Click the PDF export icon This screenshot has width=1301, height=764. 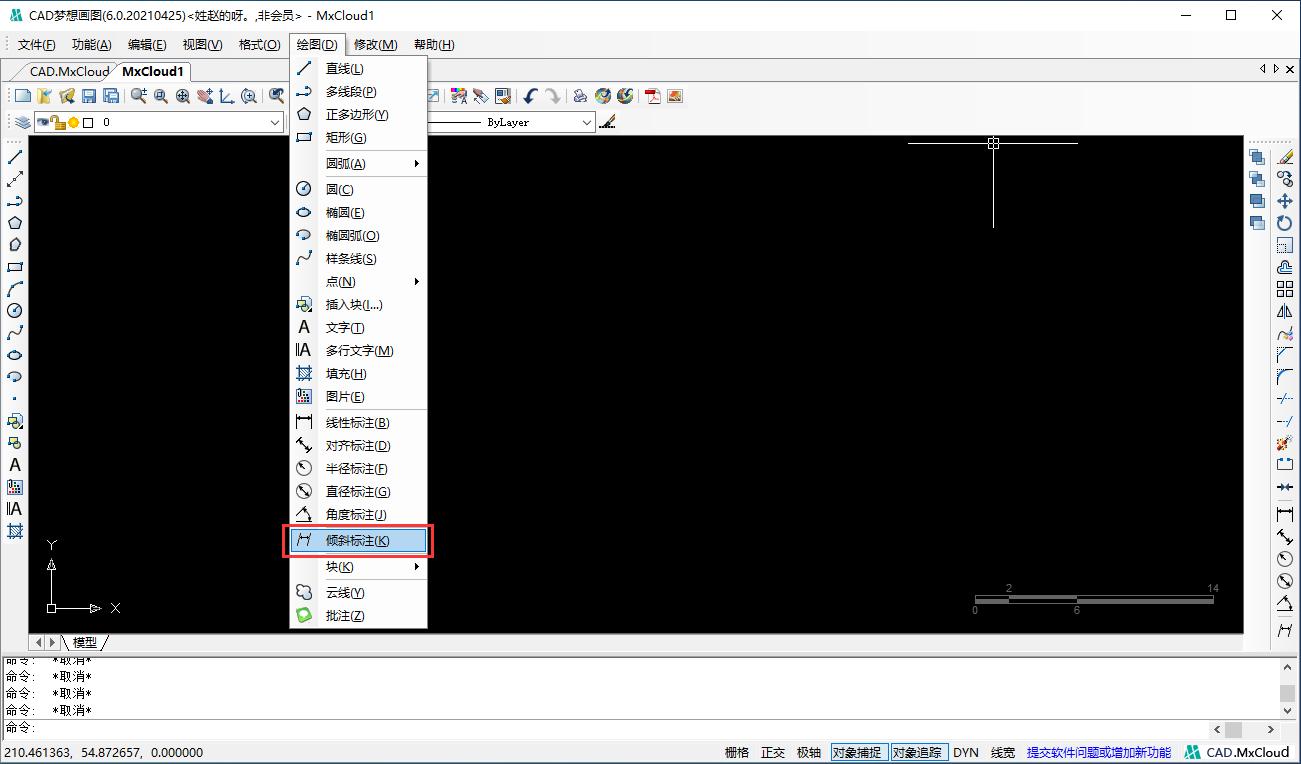point(653,96)
